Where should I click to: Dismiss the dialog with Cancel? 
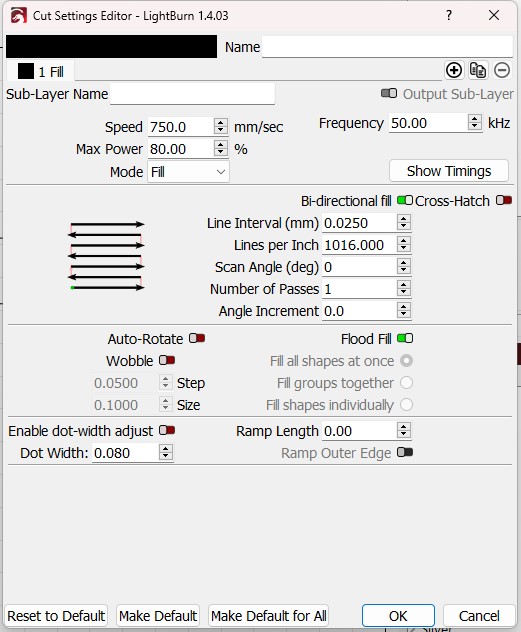pos(479,616)
